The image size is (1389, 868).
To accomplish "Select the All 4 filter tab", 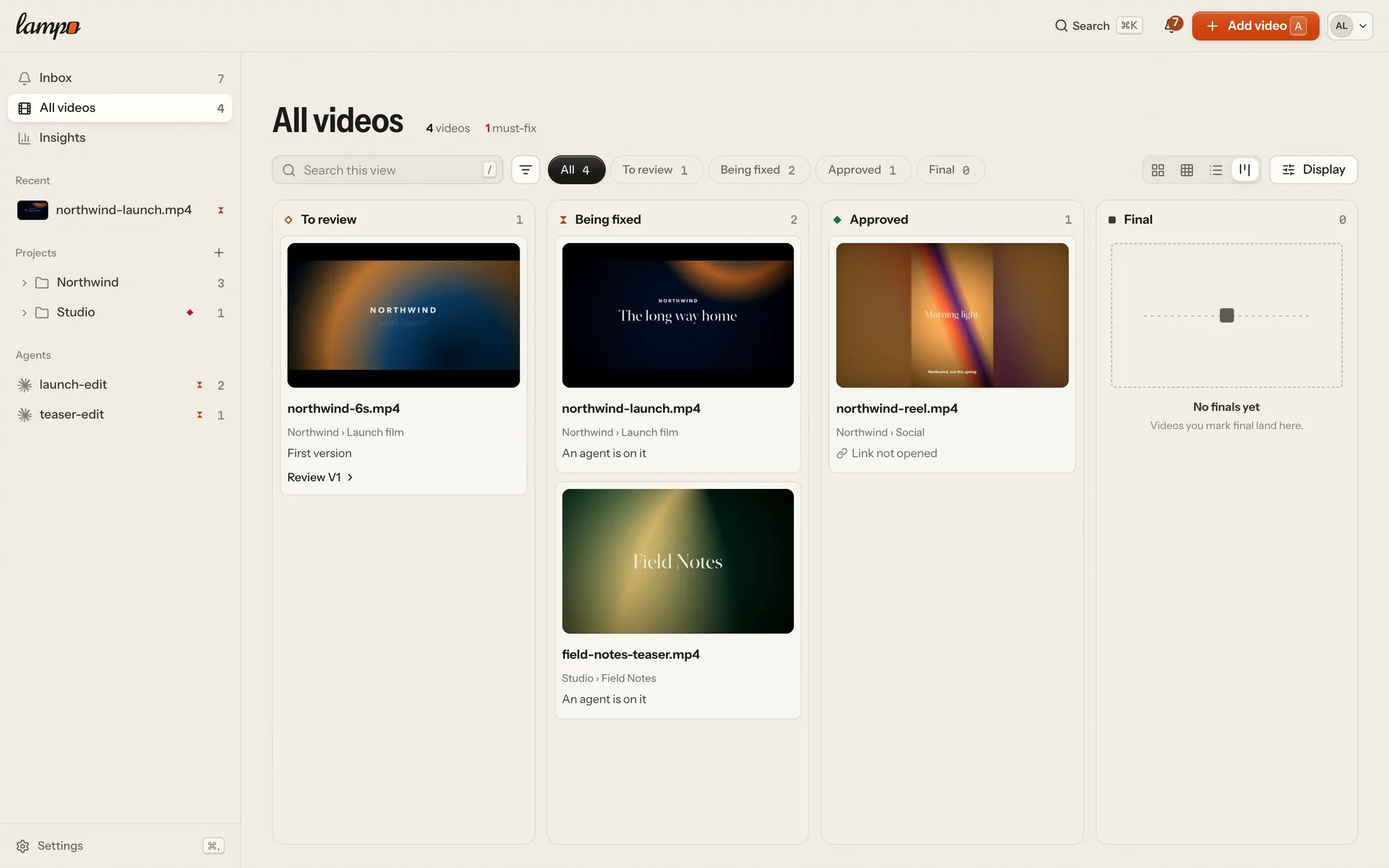I will click(576, 170).
